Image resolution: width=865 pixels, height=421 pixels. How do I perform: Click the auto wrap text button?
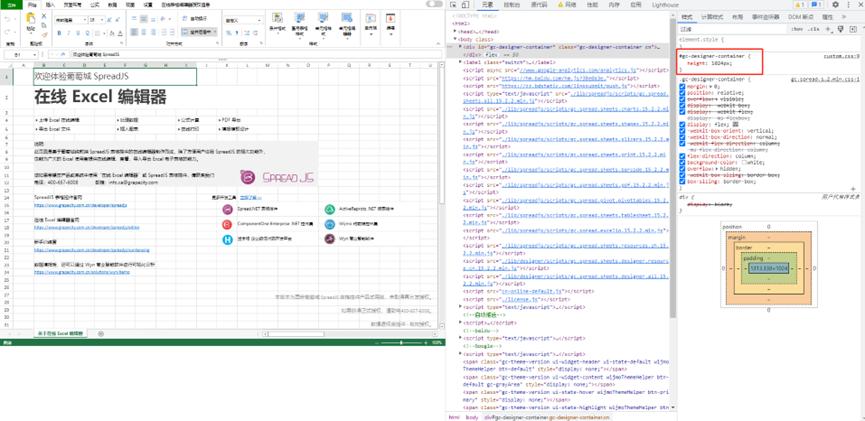pos(194,19)
